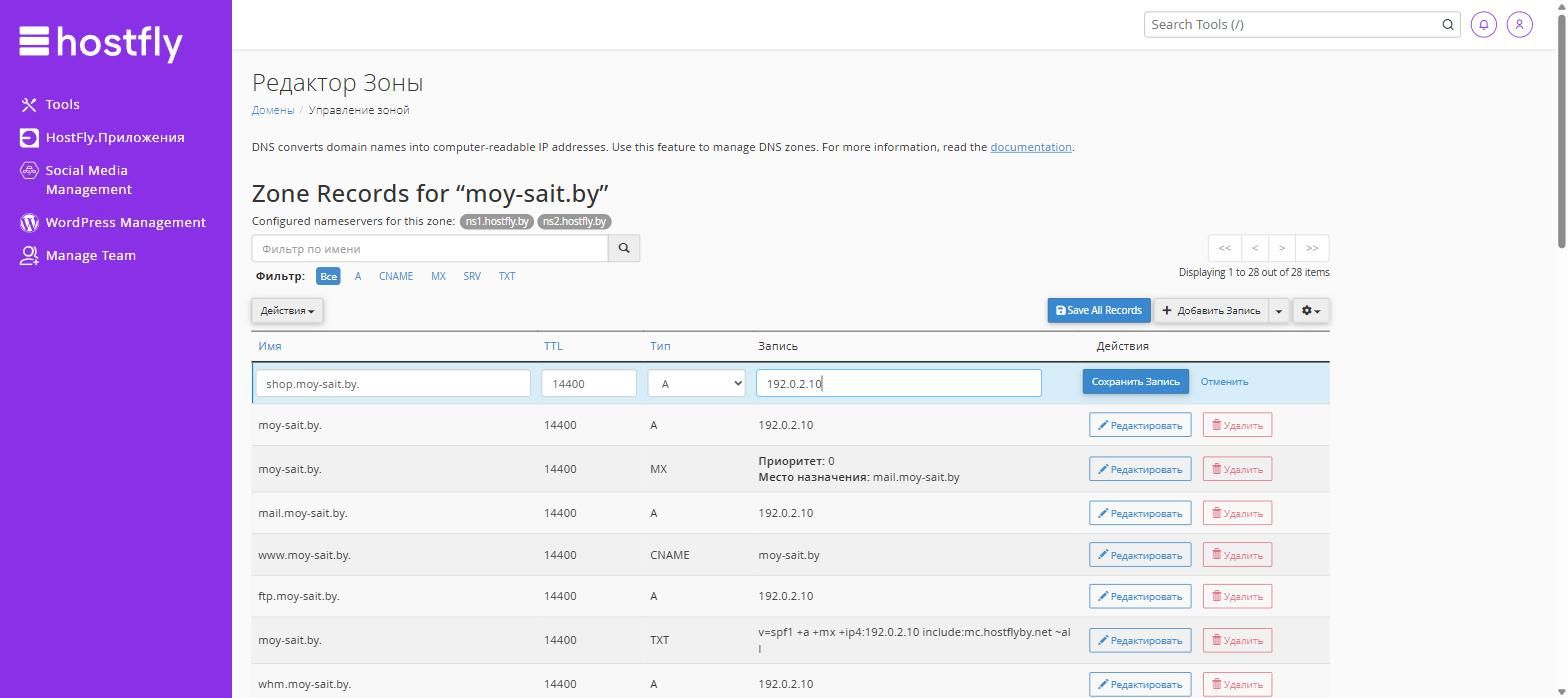Screen dimensions: 1568x698
Task: Delete the moy-sait.by. TXT record
Action: 1237,640
